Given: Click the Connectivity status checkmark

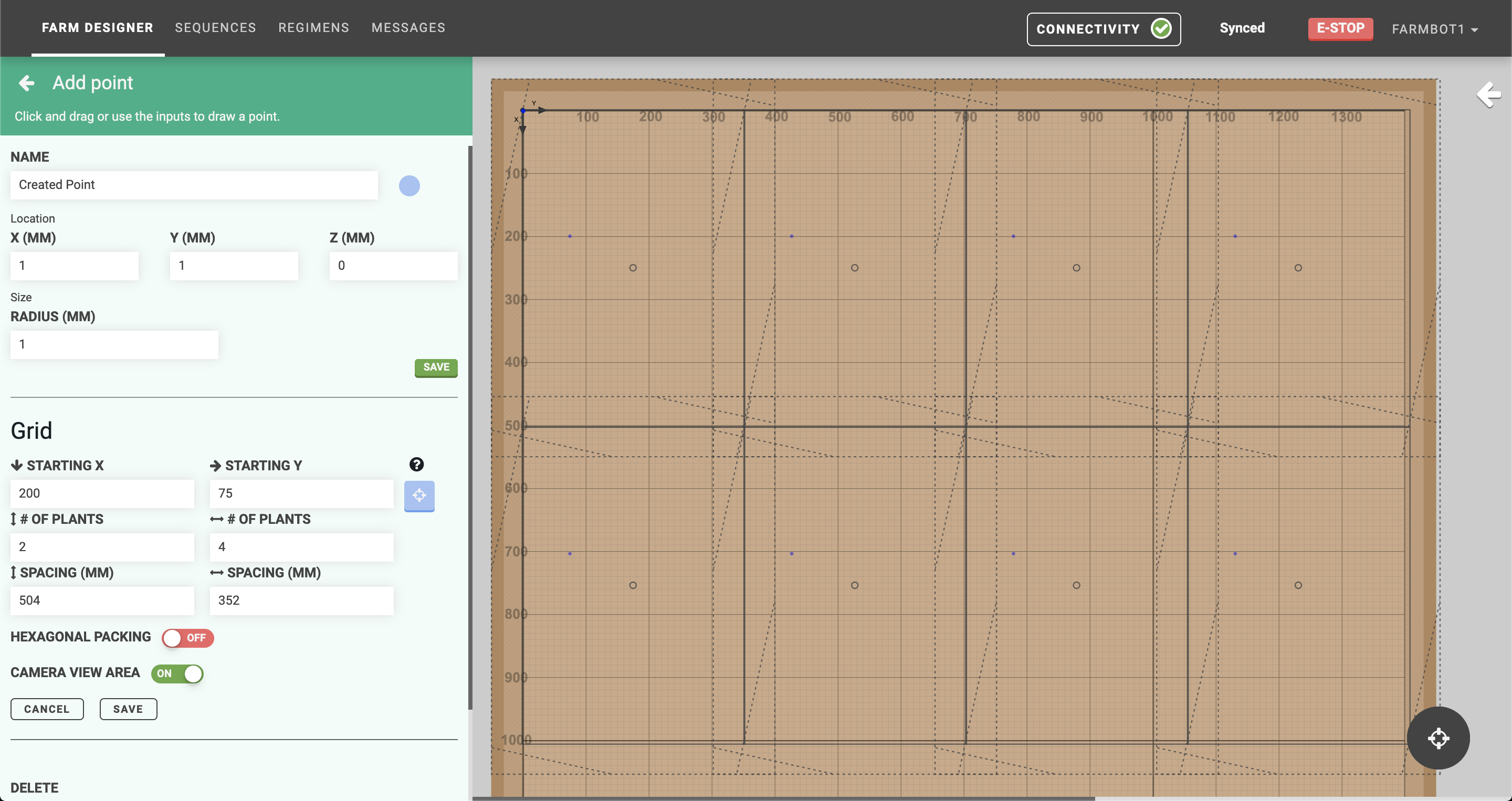Looking at the screenshot, I should (x=1162, y=28).
